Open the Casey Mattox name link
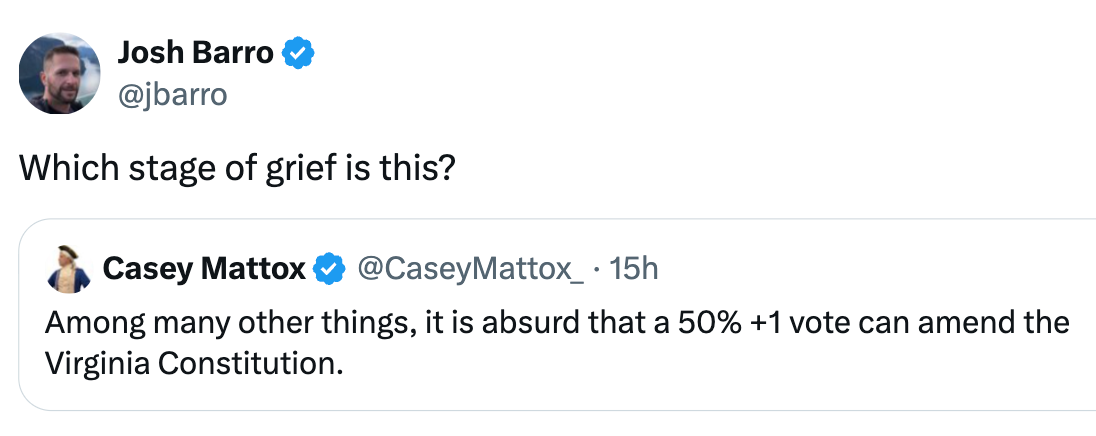Image resolution: width=1096 pixels, height=436 pixels. coord(204,269)
